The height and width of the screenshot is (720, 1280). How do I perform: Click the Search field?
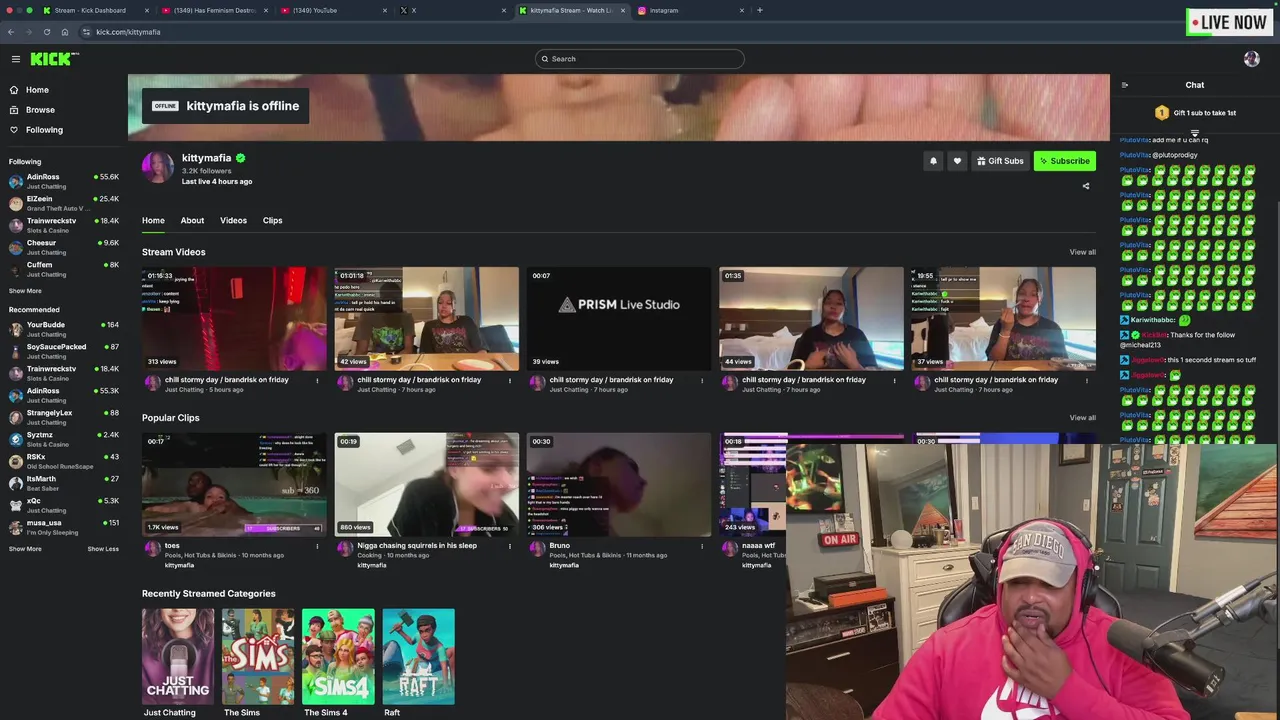[640, 59]
